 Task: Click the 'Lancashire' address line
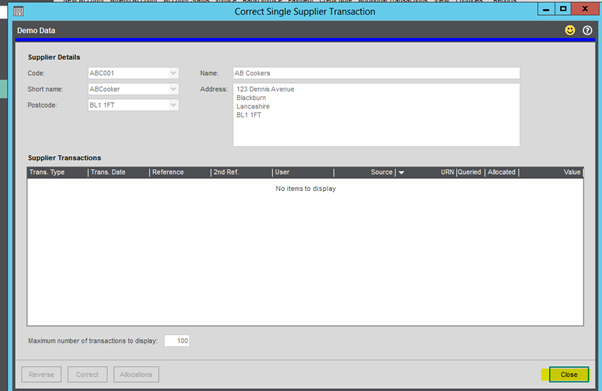coord(253,106)
